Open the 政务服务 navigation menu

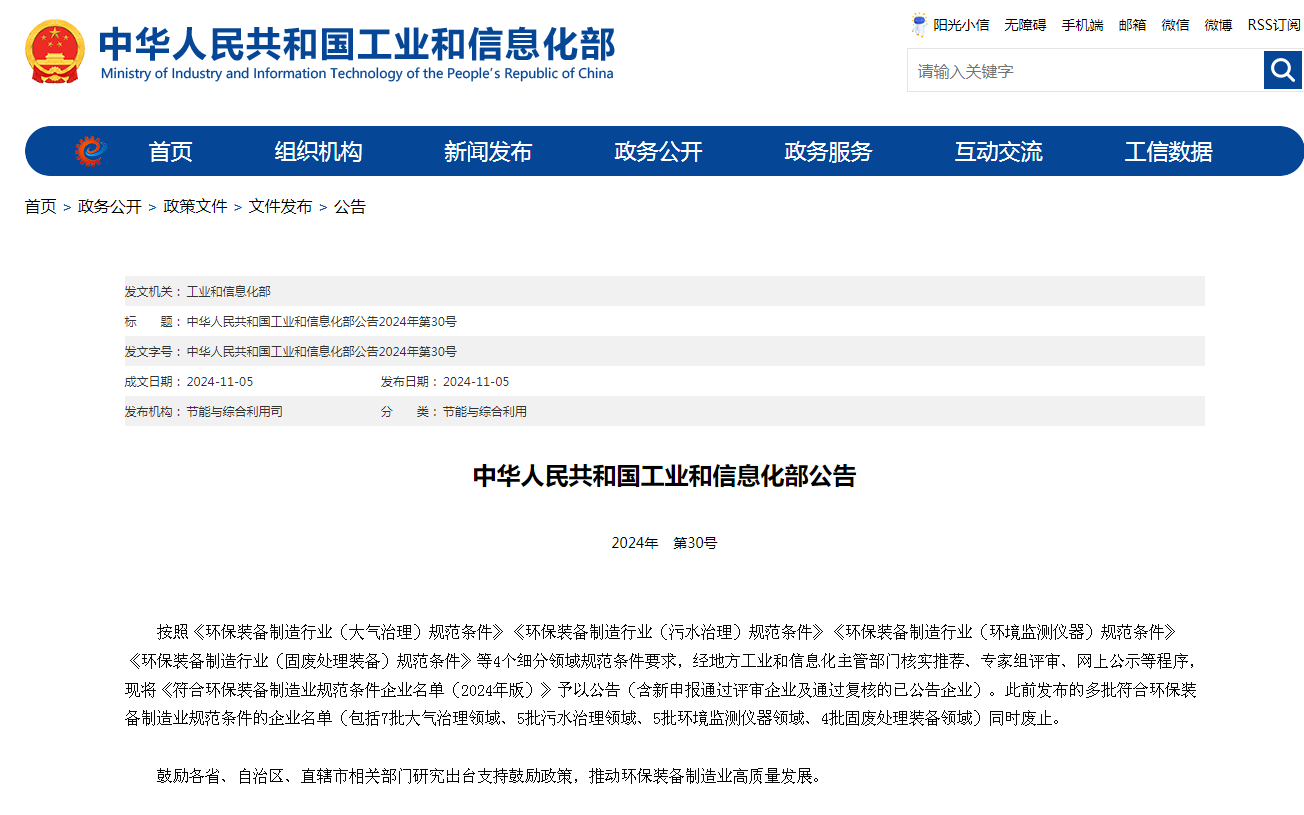point(828,151)
